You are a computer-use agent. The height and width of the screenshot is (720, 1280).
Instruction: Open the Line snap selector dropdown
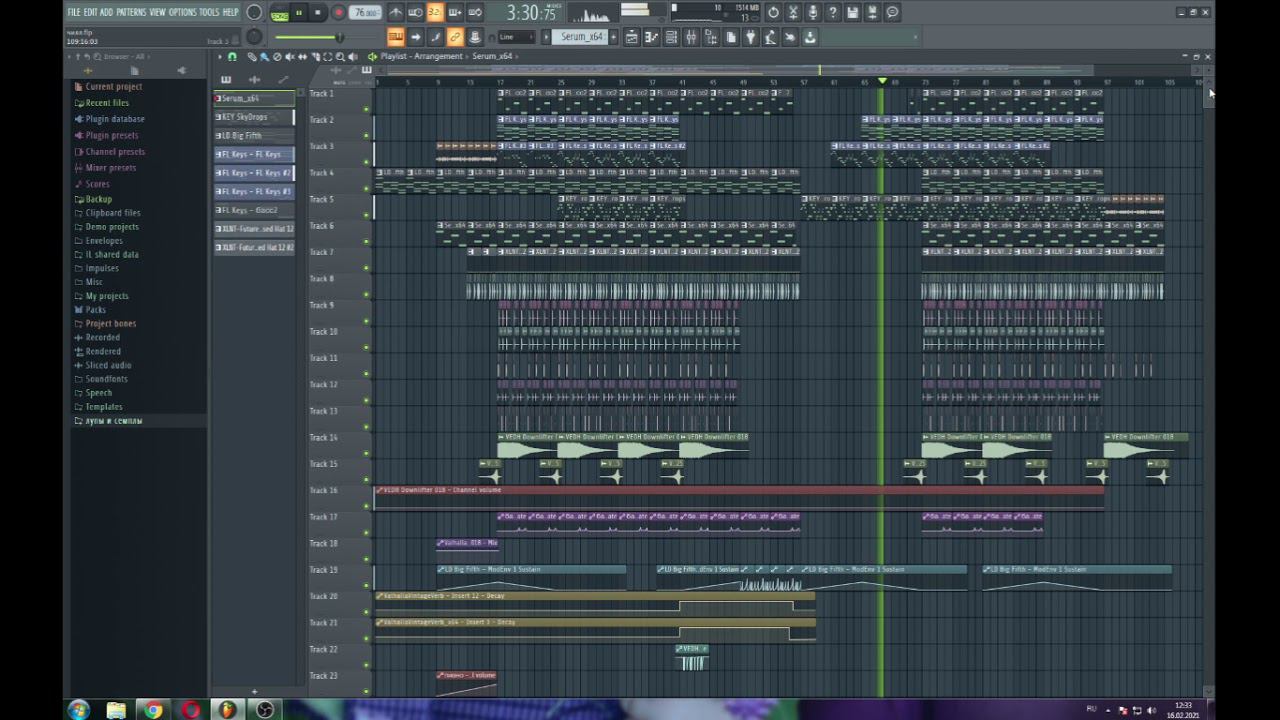click(x=516, y=37)
